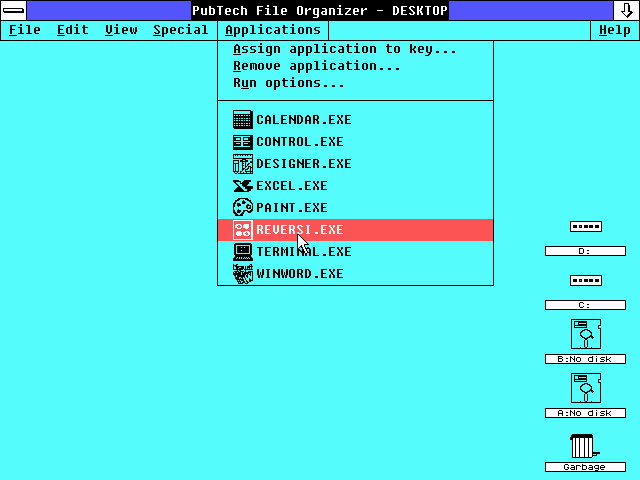Viewport: 640px width, 480px height.
Task: Click the CONTROL.EXE control panel icon
Action: (242, 142)
